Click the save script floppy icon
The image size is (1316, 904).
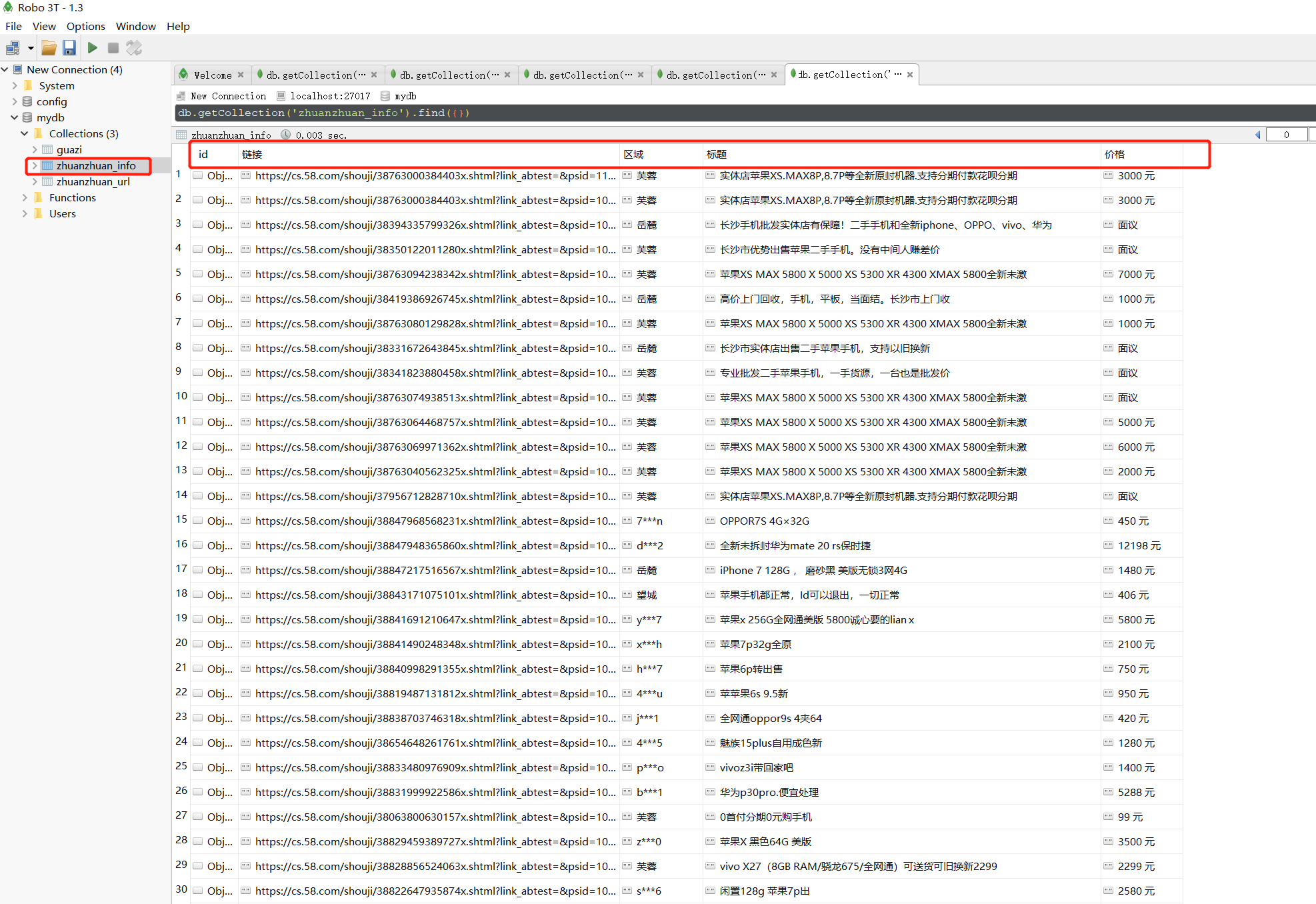click(x=69, y=48)
